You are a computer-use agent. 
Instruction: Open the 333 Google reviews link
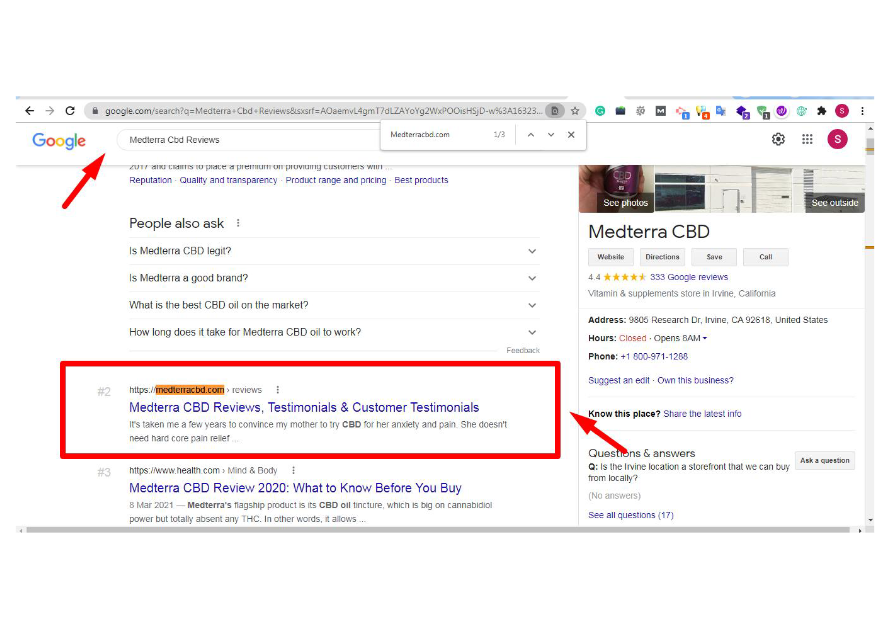(x=689, y=277)
